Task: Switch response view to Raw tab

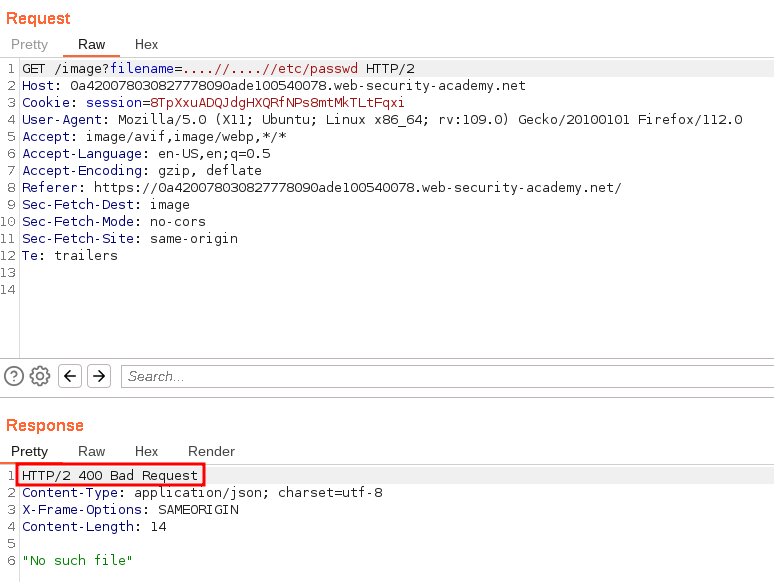Action: [x=91, y=451]
